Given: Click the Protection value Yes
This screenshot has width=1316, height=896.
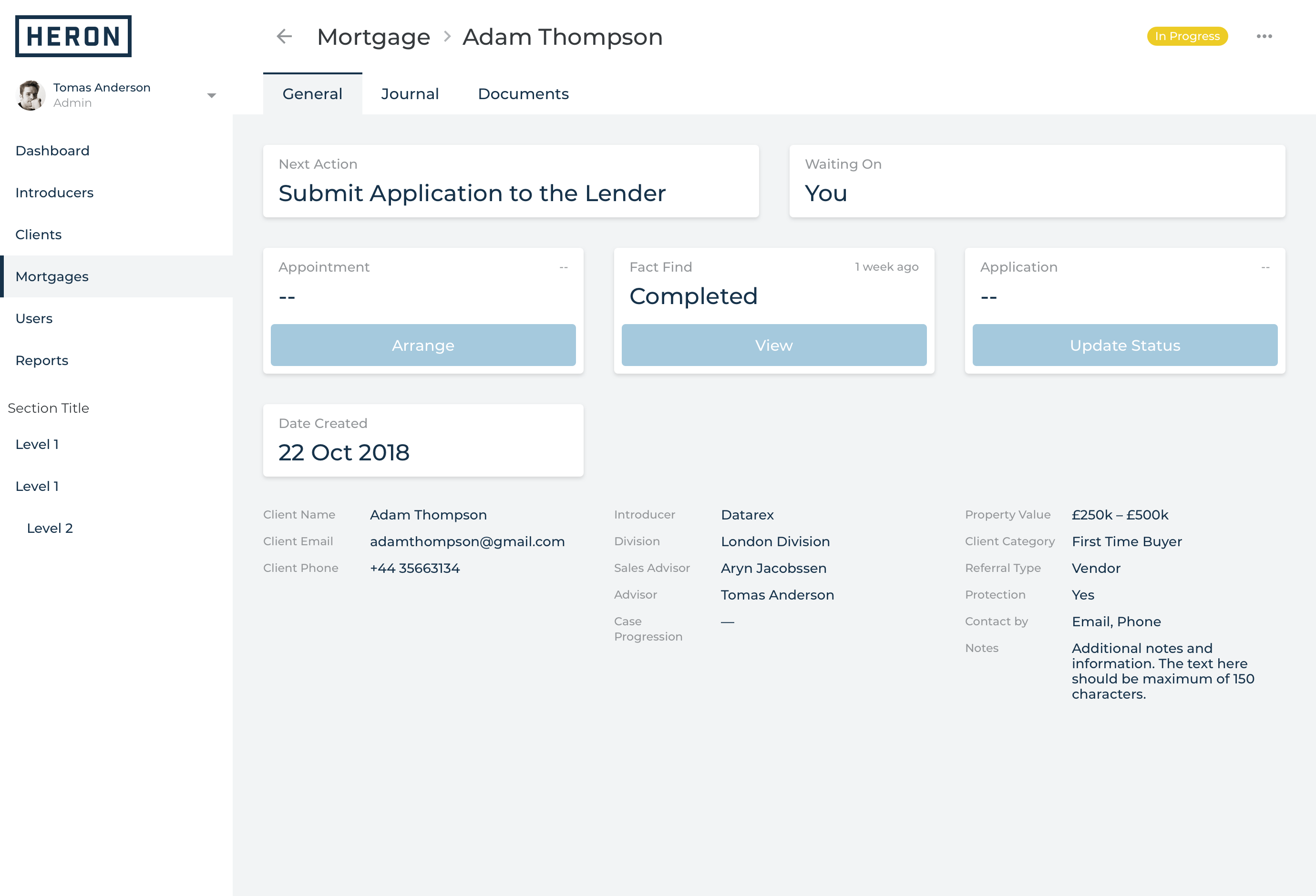Looking at the screenshot, I should [x=1083, y=595].
